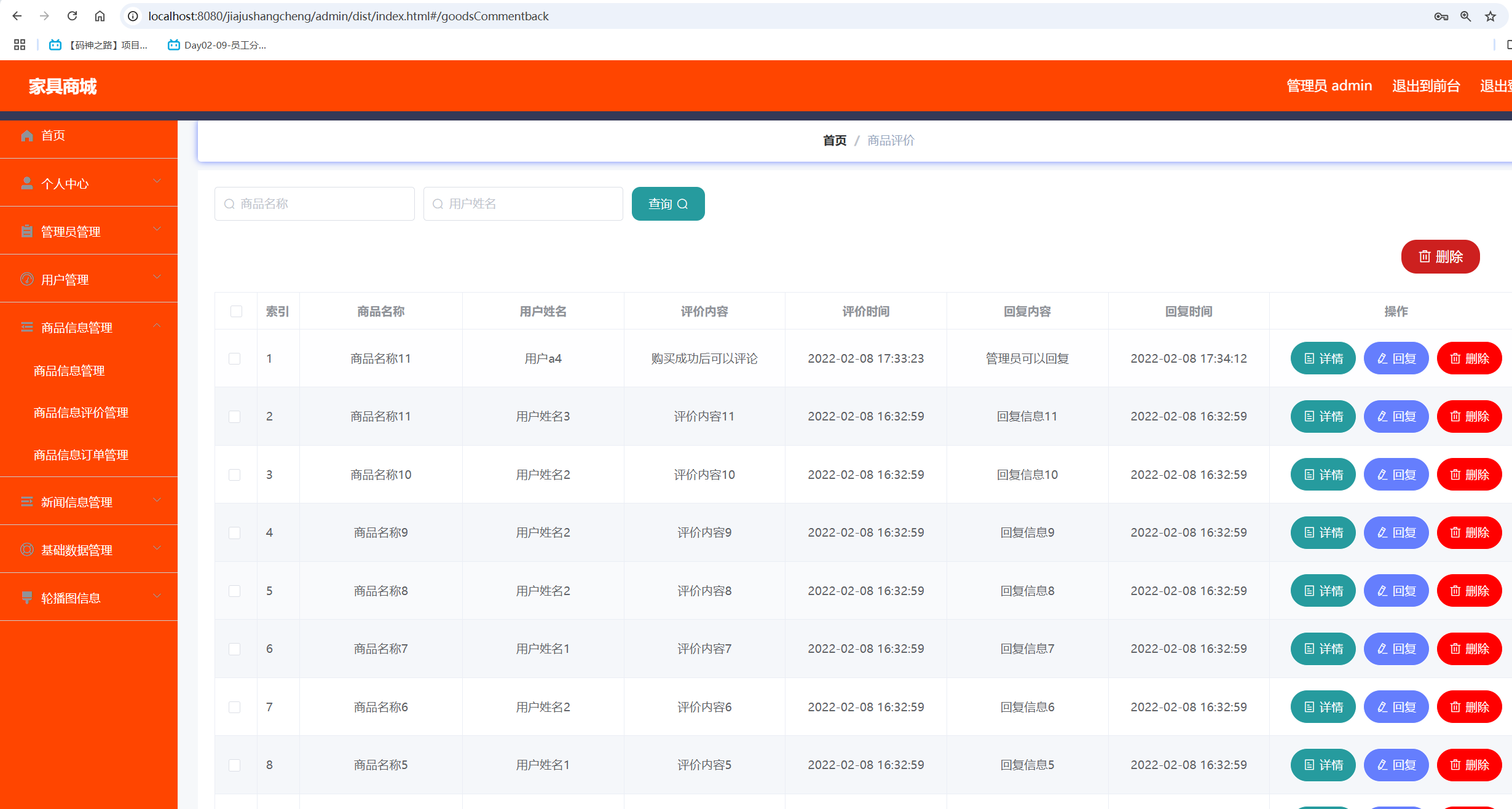Screen dimensions: 1512x809
Task: Click the browser reload icon
Action: coord(72,16)
